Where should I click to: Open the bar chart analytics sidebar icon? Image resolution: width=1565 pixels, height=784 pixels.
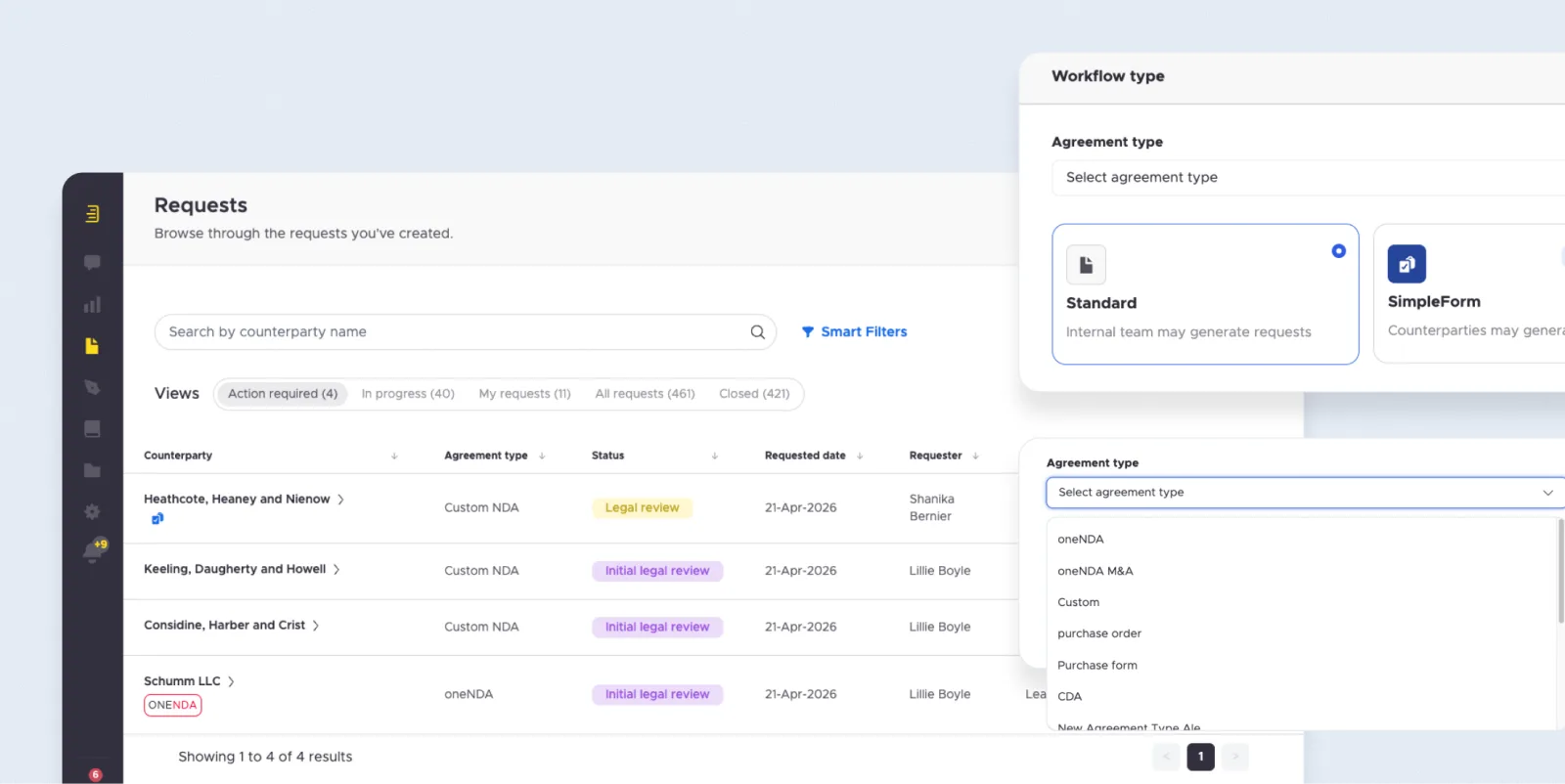(x=92, y=305)
